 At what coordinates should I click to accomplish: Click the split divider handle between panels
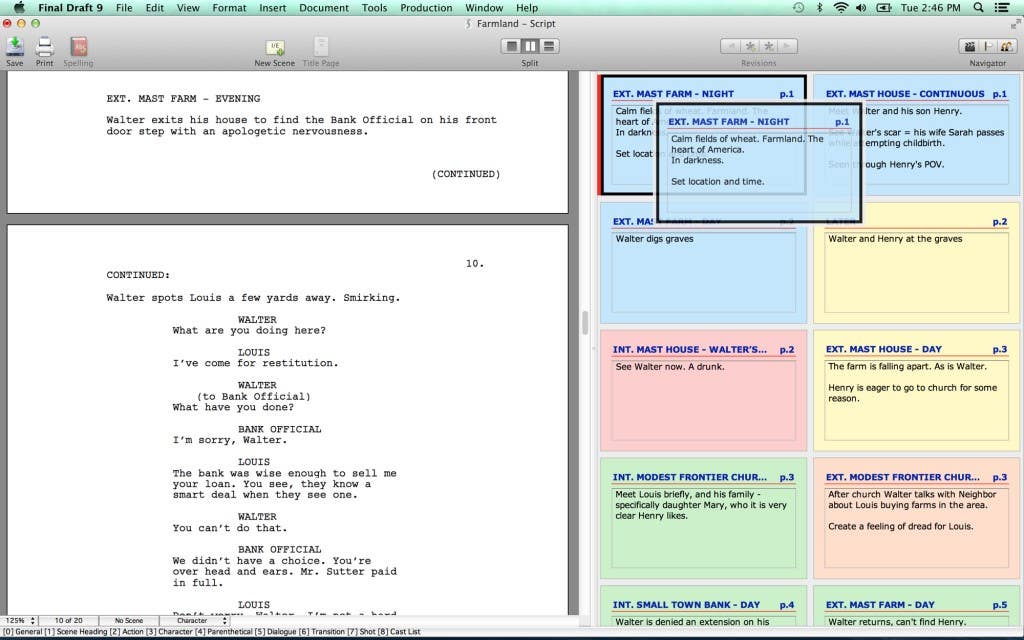click(583, 322)
